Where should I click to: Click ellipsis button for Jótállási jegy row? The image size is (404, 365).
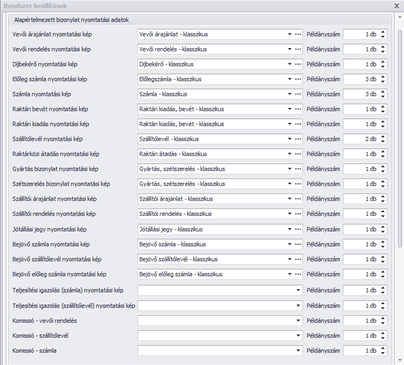pyautogui.click(x=298, y=229)
